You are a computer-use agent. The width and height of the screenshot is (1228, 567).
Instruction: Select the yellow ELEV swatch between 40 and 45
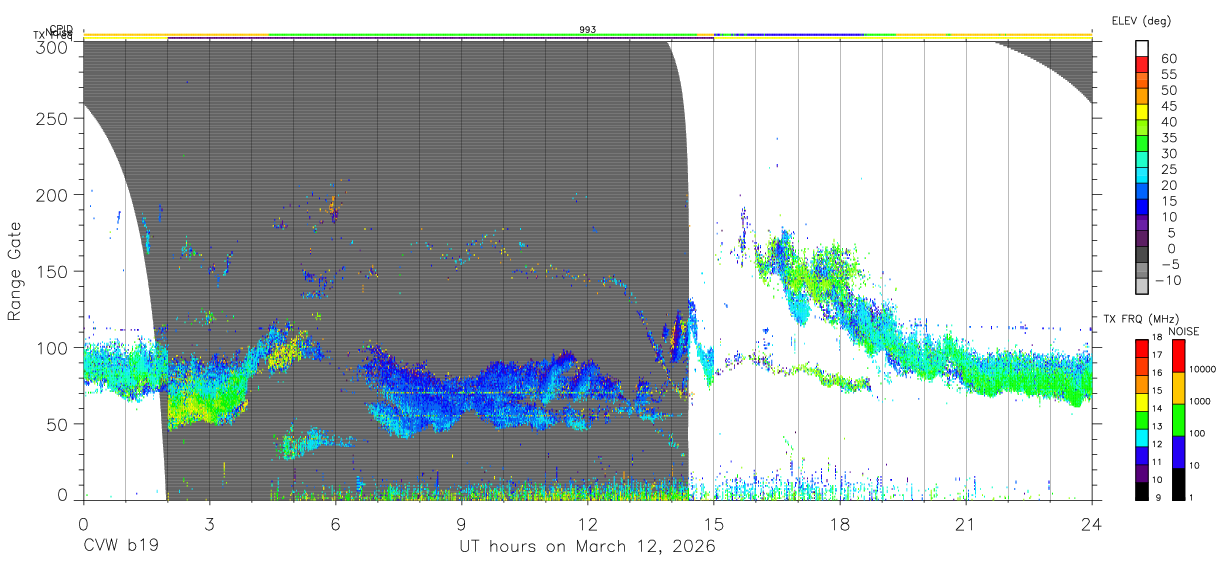click(1141, 113)
